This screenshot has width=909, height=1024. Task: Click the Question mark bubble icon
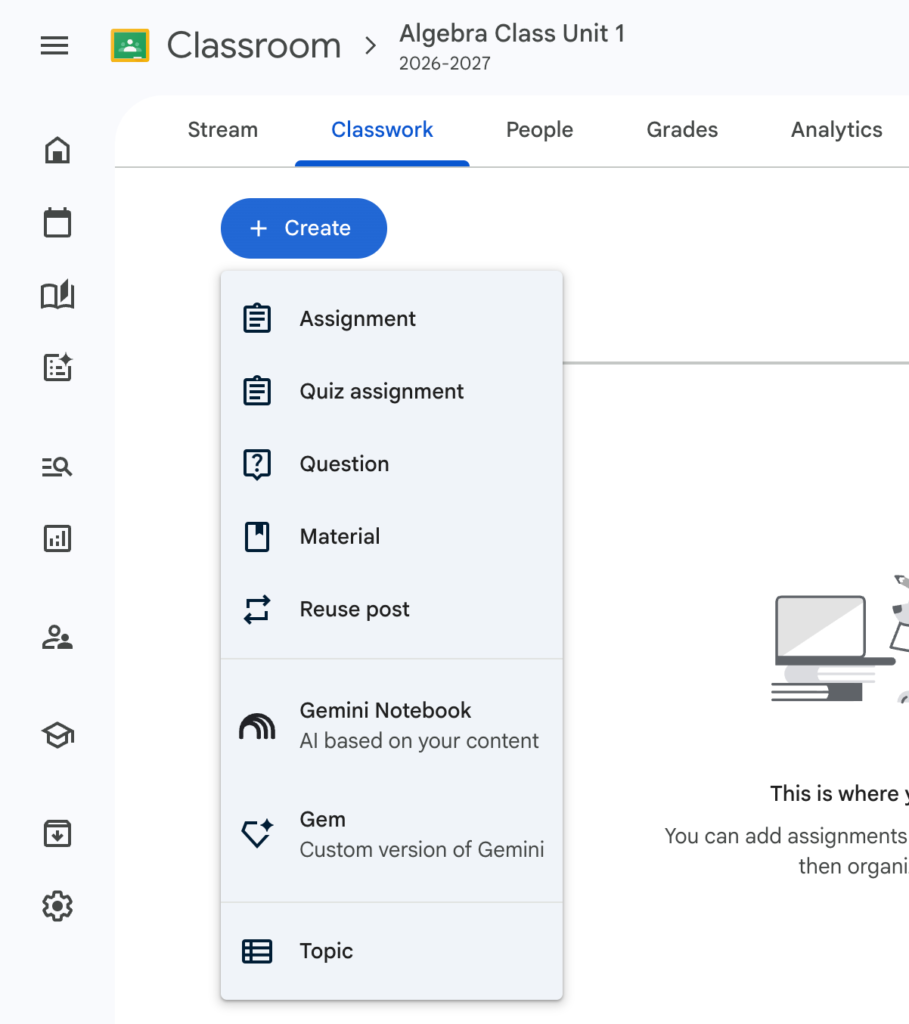click(x=257, y=464)
